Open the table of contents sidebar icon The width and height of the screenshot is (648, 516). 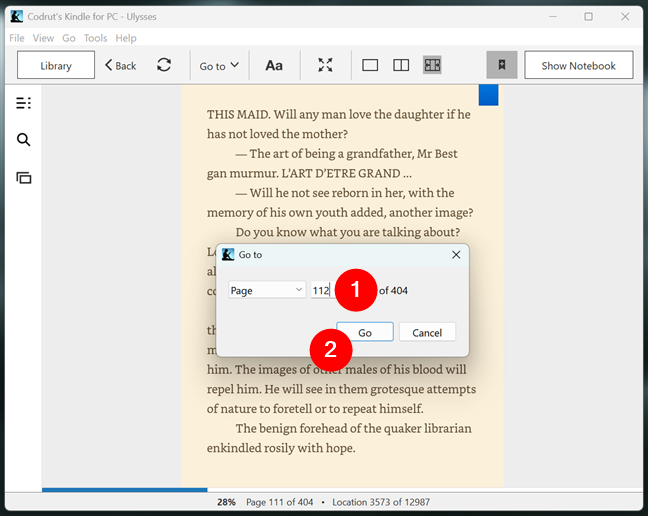click(x=23, y=103)
